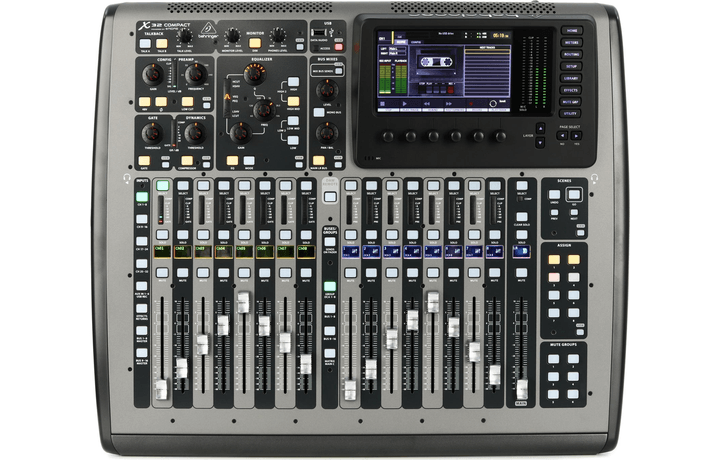Click the Talk A button

coord(145,44)
